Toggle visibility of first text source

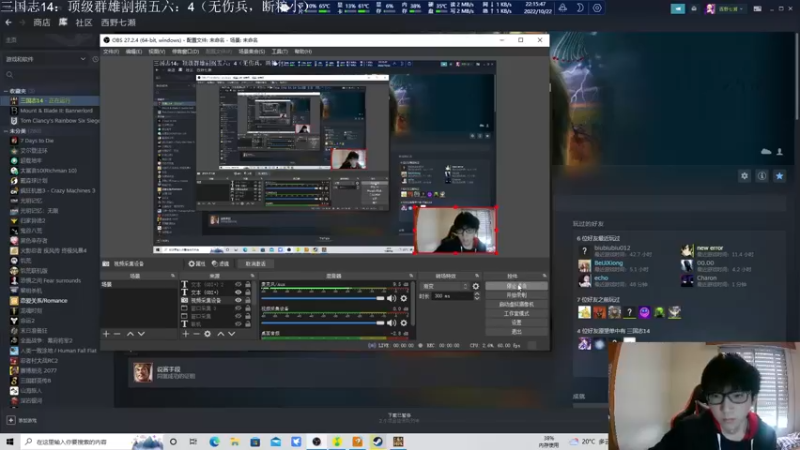pos(238,285)
